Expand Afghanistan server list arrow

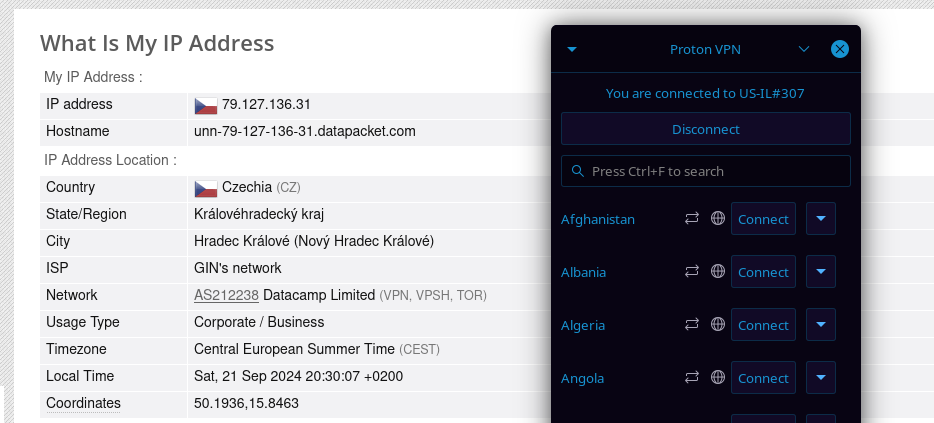click(821, 219)
